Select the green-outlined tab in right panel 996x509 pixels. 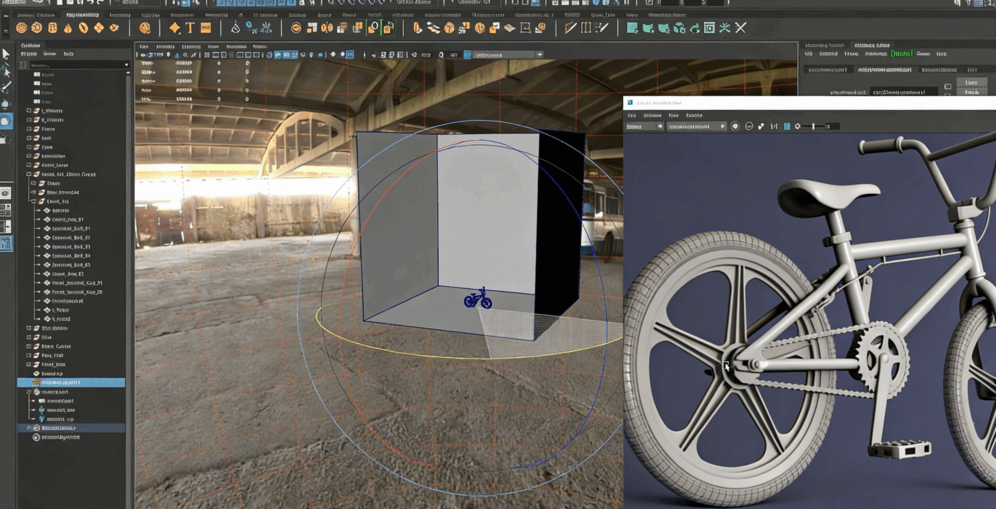901,54
